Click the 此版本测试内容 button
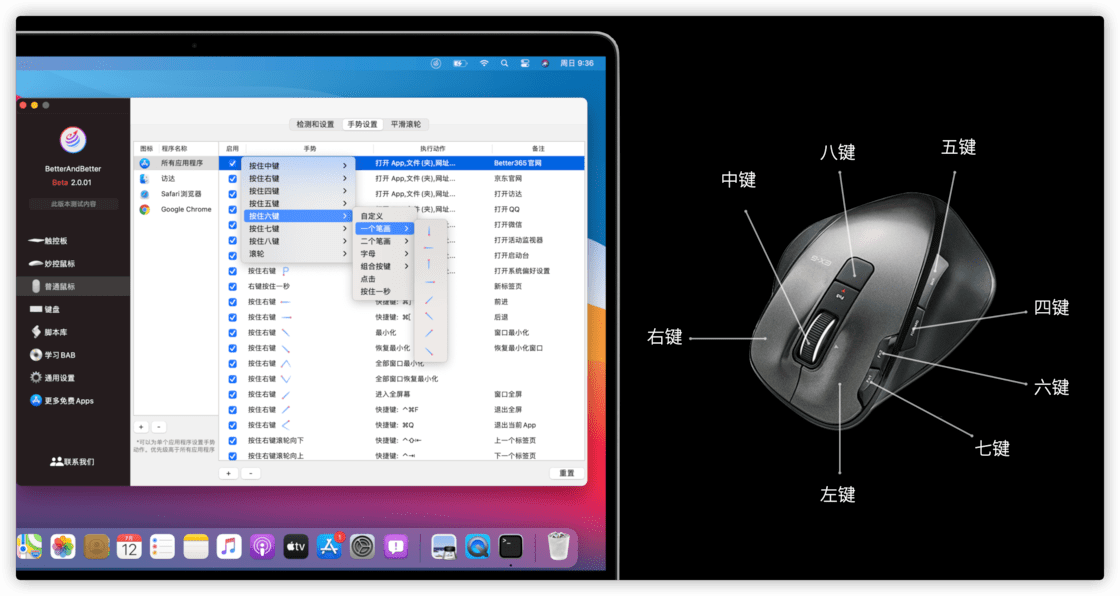 coord(73,204)
